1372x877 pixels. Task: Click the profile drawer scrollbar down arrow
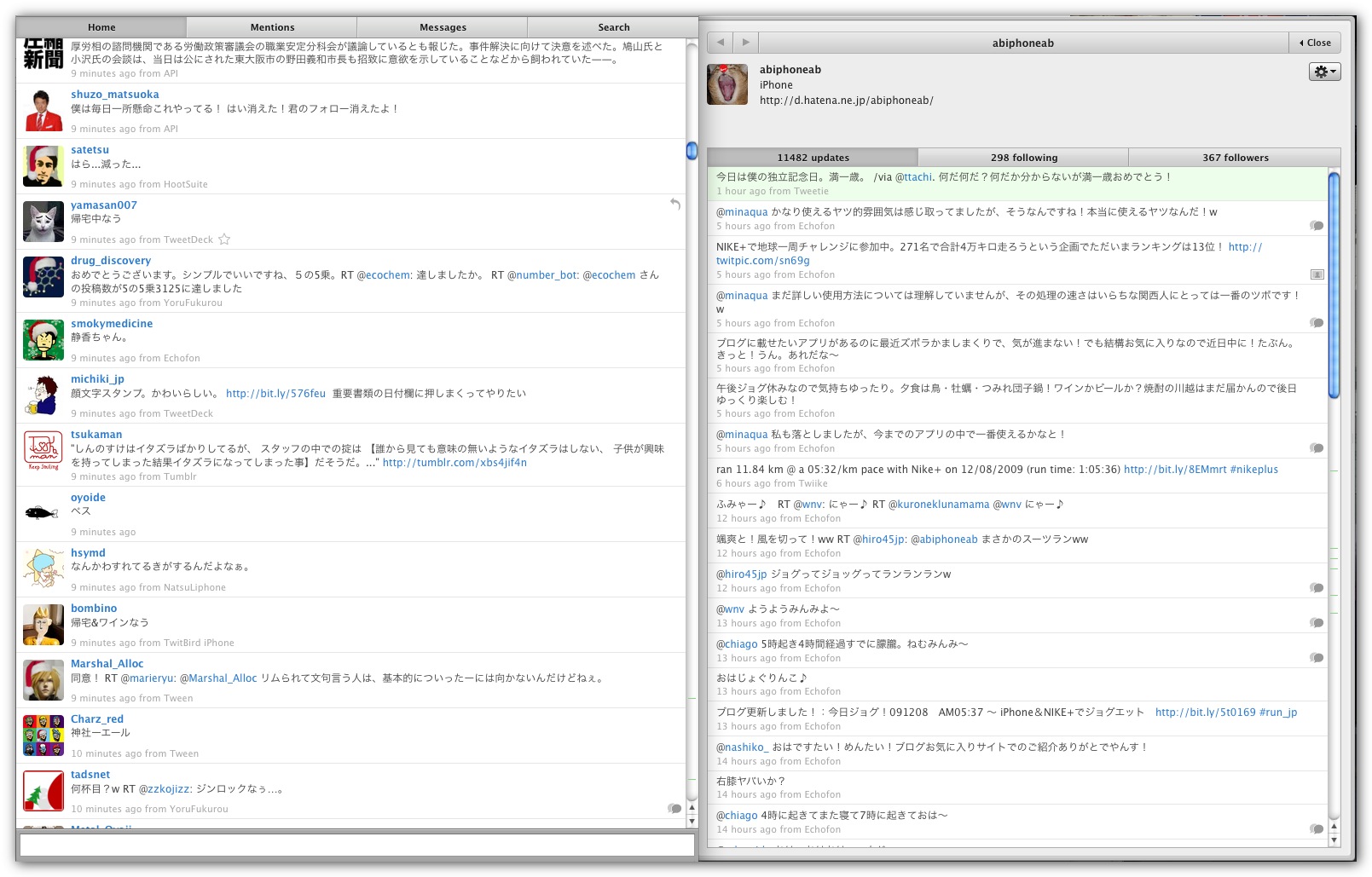[1334, 839]
